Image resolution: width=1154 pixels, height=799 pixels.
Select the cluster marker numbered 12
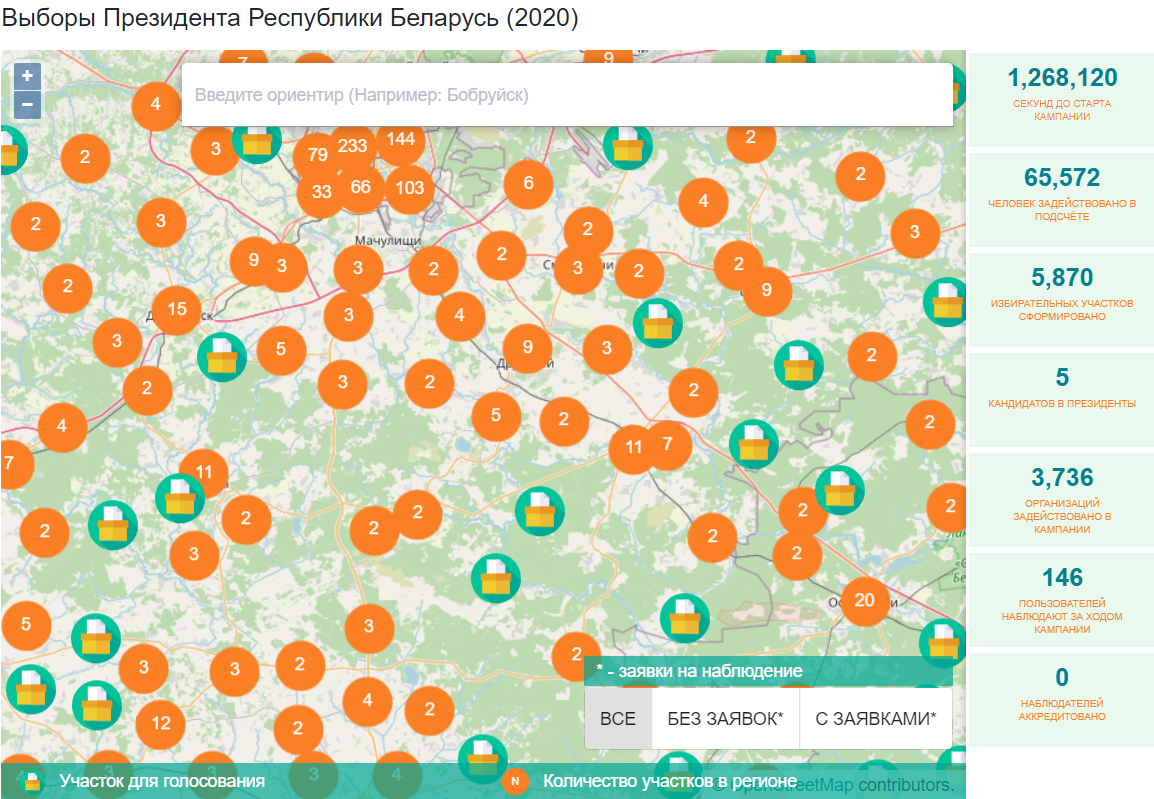[x=161, y=723]
